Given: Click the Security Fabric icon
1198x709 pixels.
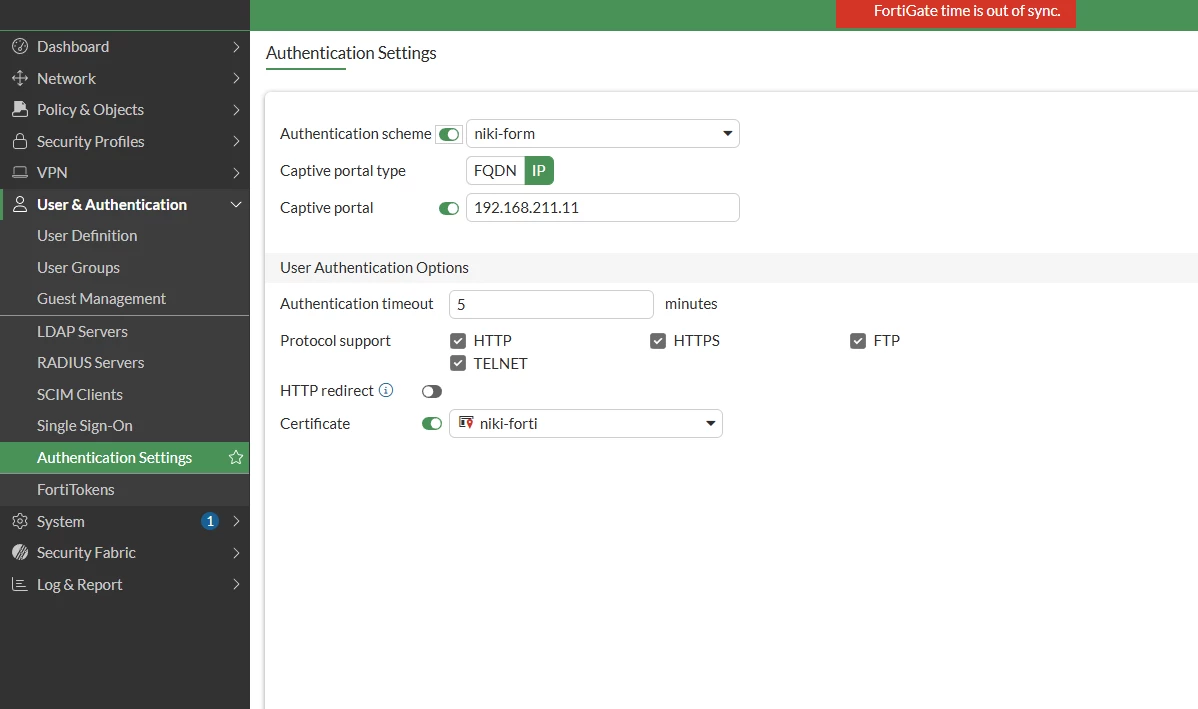Looking at the screenshot, I should 20,552.
